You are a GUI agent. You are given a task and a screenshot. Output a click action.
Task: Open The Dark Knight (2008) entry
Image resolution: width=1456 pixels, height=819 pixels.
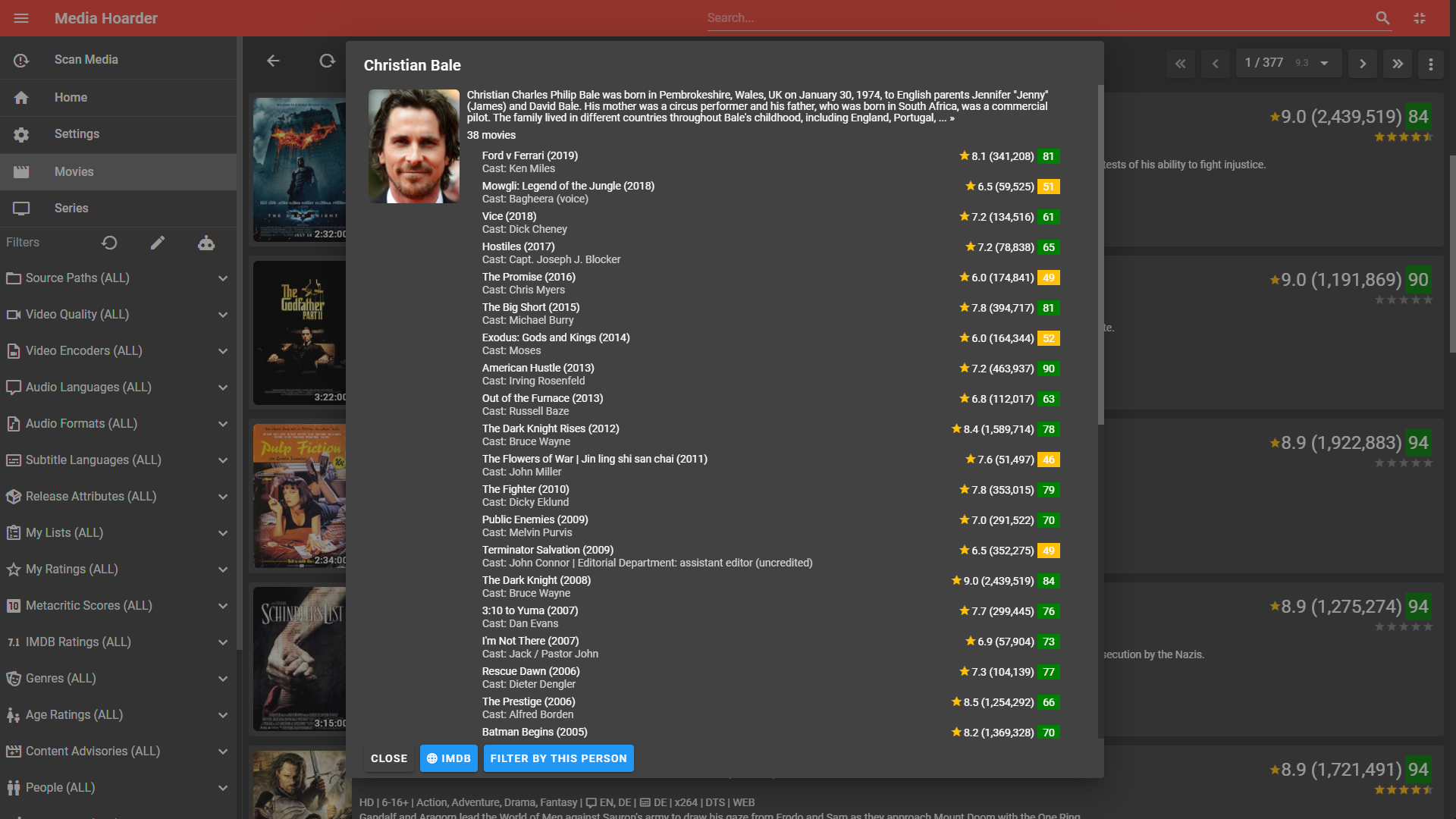click(536, 580)
